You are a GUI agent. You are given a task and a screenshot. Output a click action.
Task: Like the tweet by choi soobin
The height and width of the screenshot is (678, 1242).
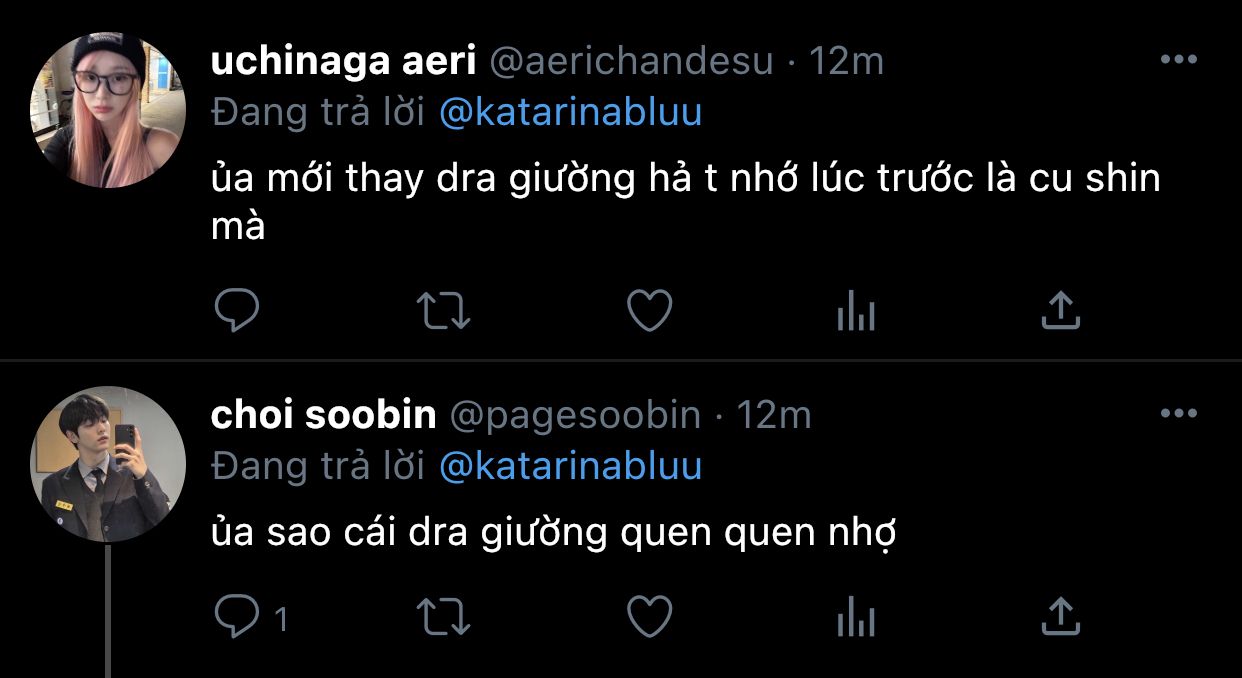tap(649, 618)
